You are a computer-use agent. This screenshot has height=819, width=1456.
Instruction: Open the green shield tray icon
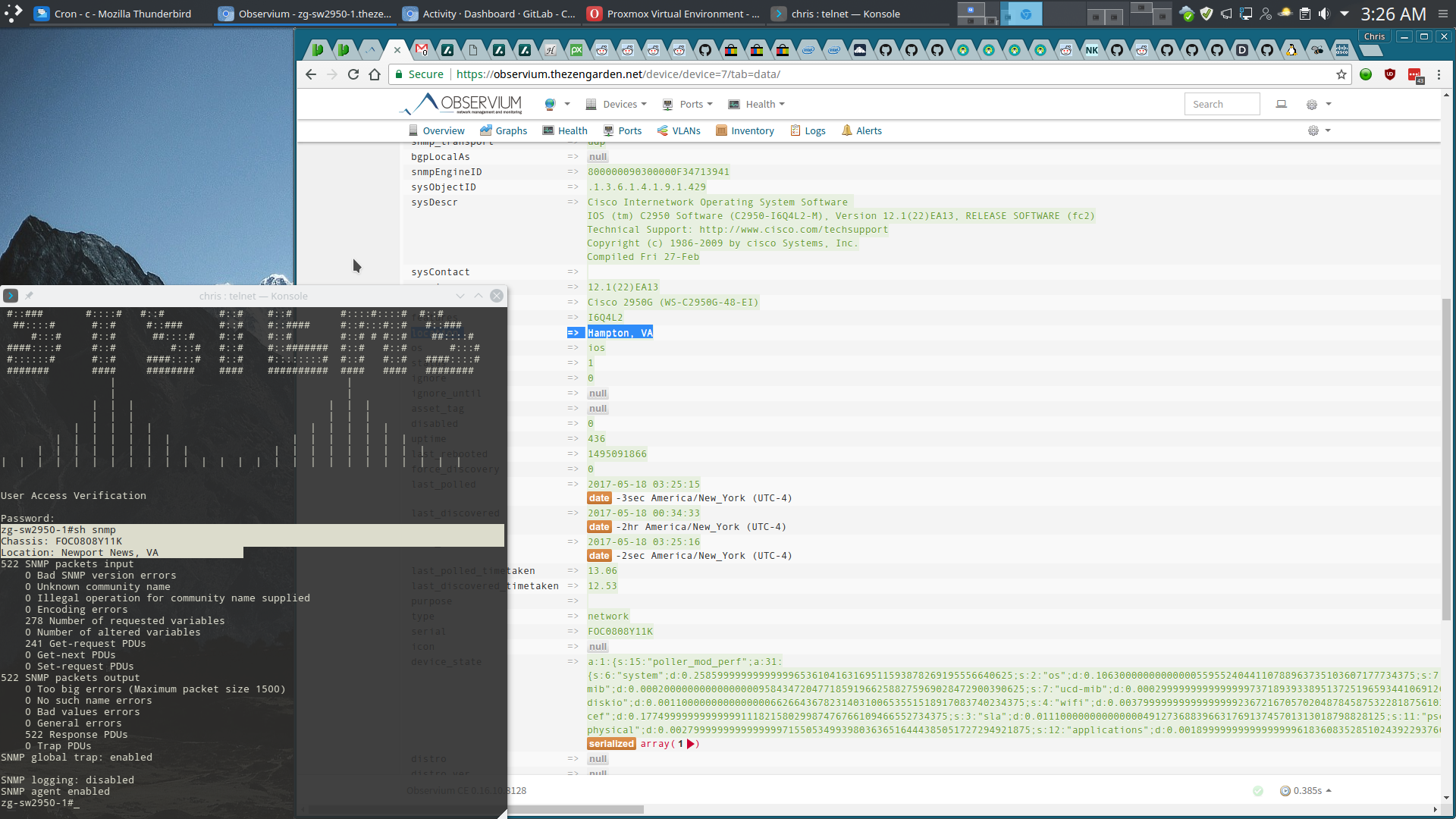1207,14
